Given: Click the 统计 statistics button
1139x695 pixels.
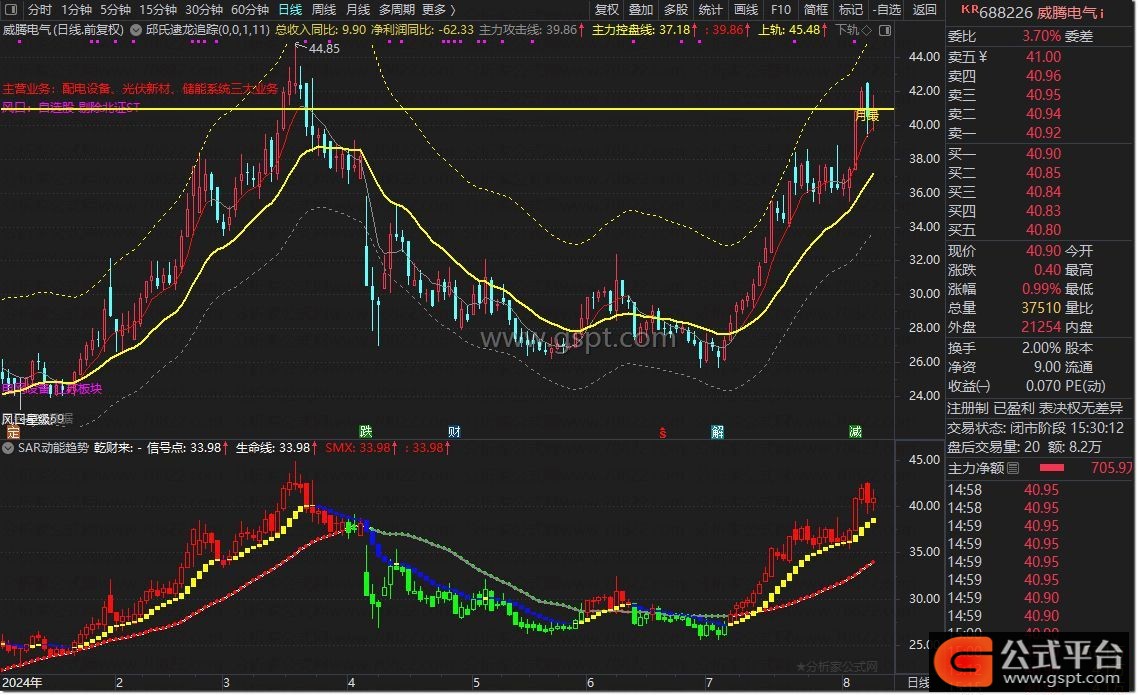Looking at the screenshot, I should point(710,9).
